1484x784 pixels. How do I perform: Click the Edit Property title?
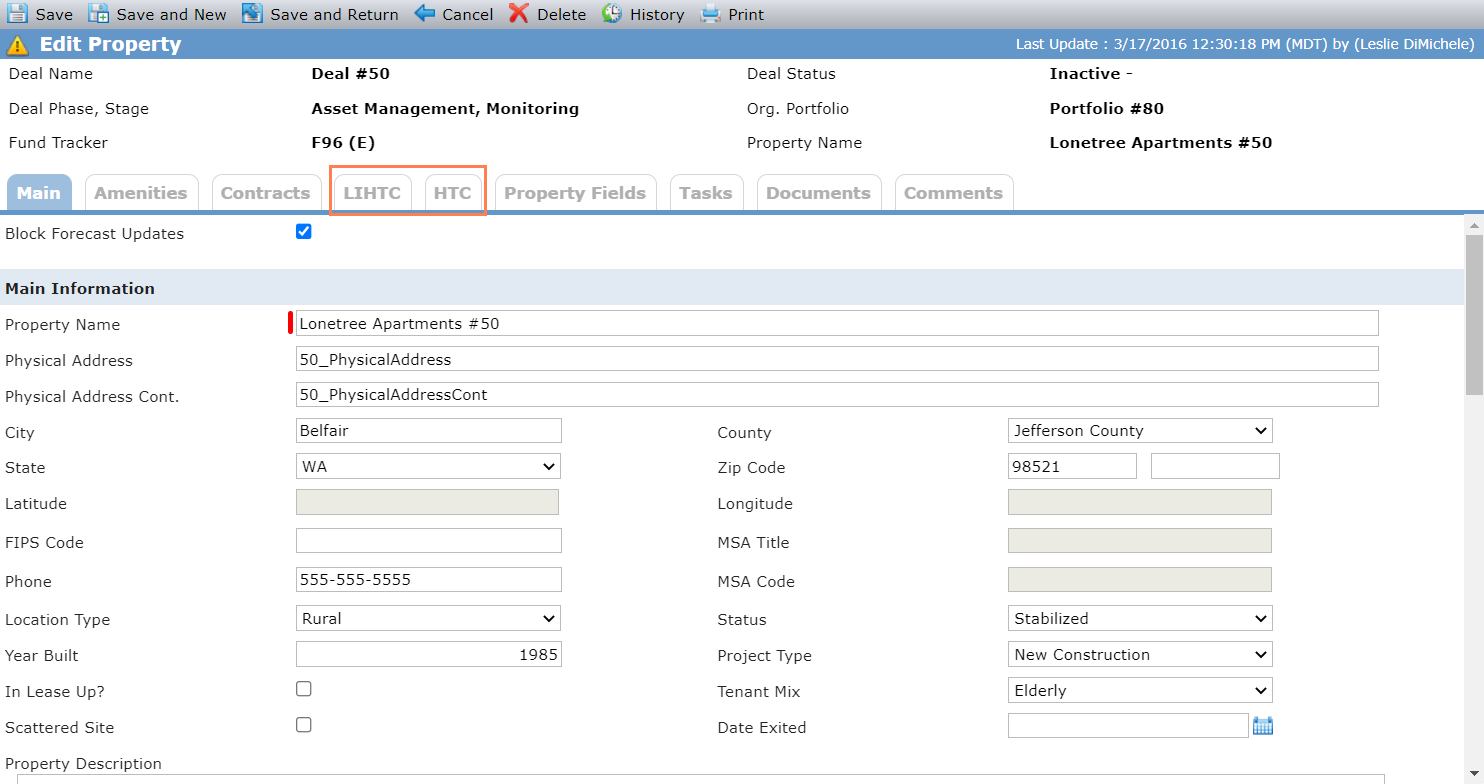110,45
